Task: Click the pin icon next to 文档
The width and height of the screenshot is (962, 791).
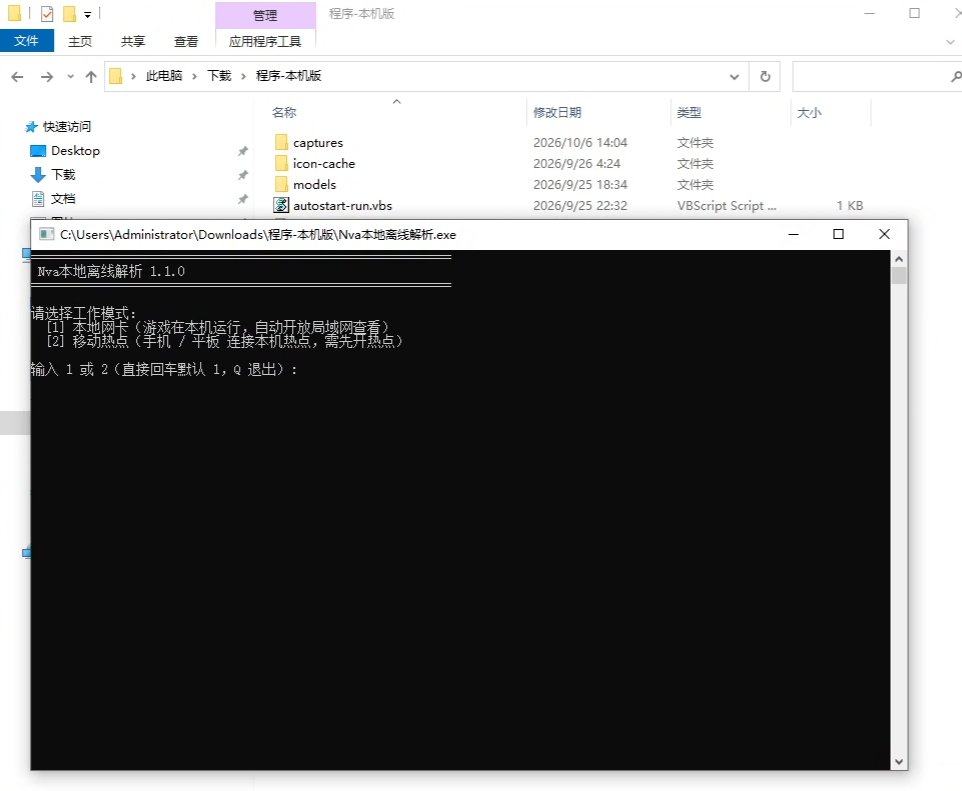Action: [x=242, y=199]
